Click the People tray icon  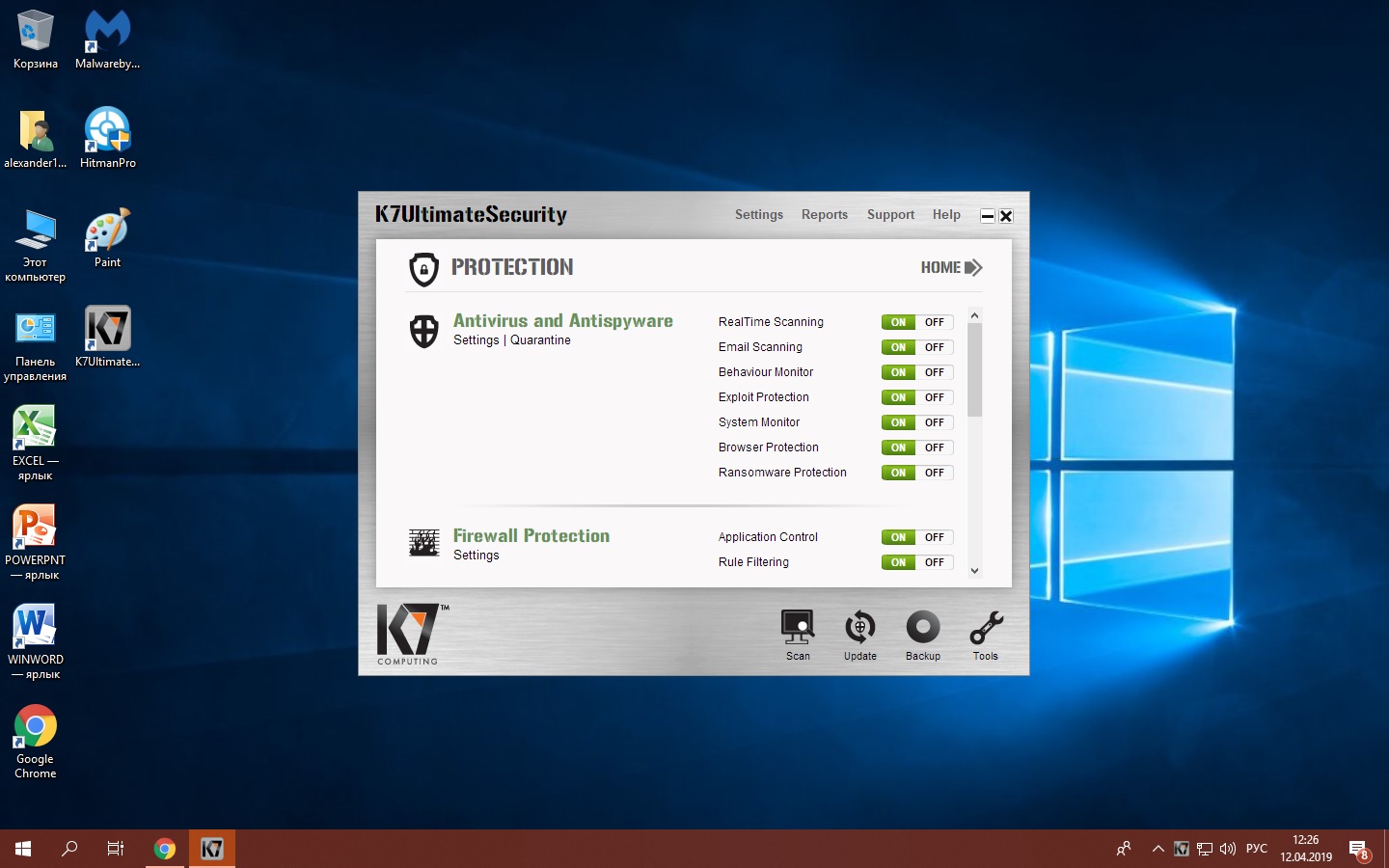pyautogui.click(x=1124, y=849)
